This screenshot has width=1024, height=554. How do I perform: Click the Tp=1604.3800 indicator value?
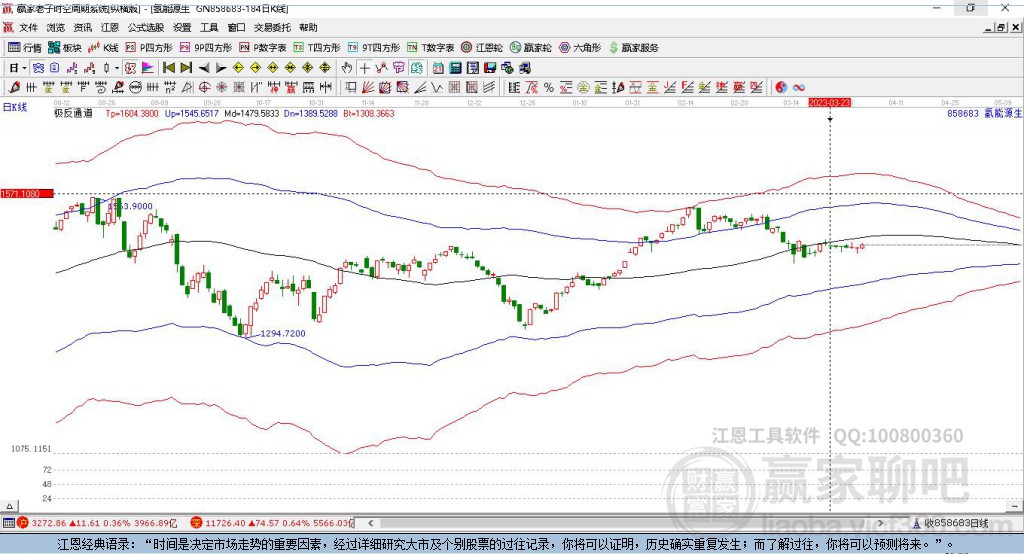(132, 114)
